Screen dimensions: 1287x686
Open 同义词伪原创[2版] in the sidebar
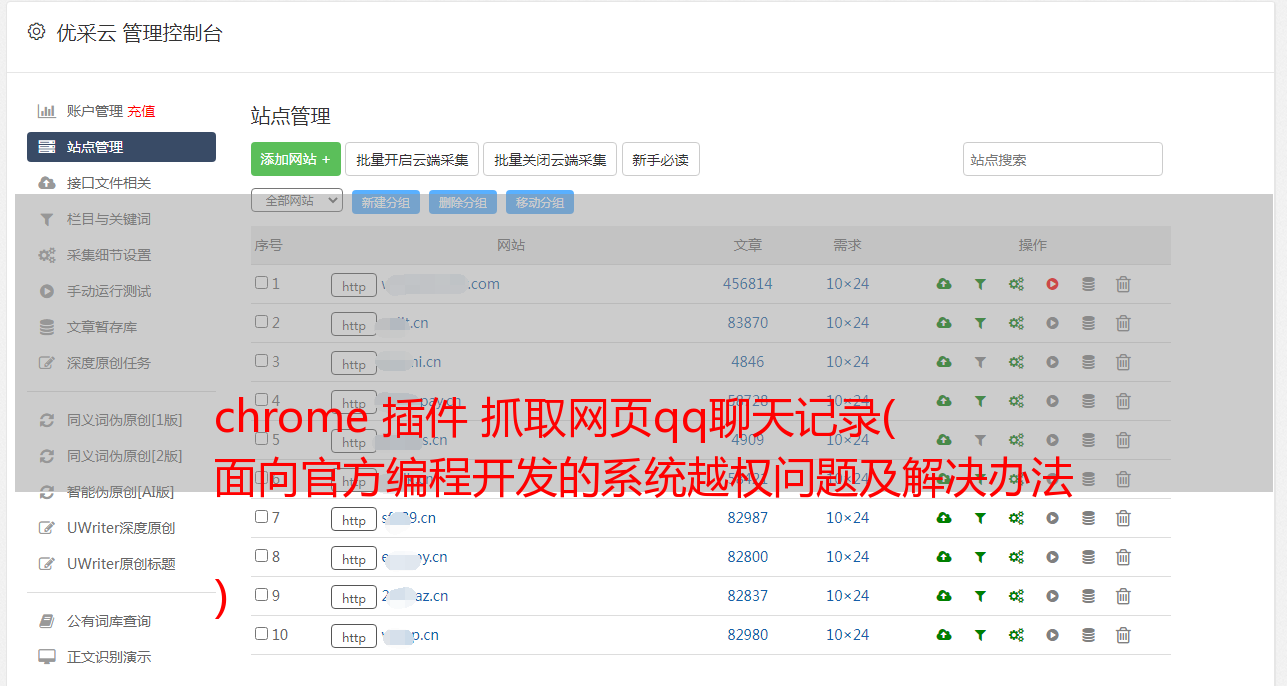click(x=124, y=456)
